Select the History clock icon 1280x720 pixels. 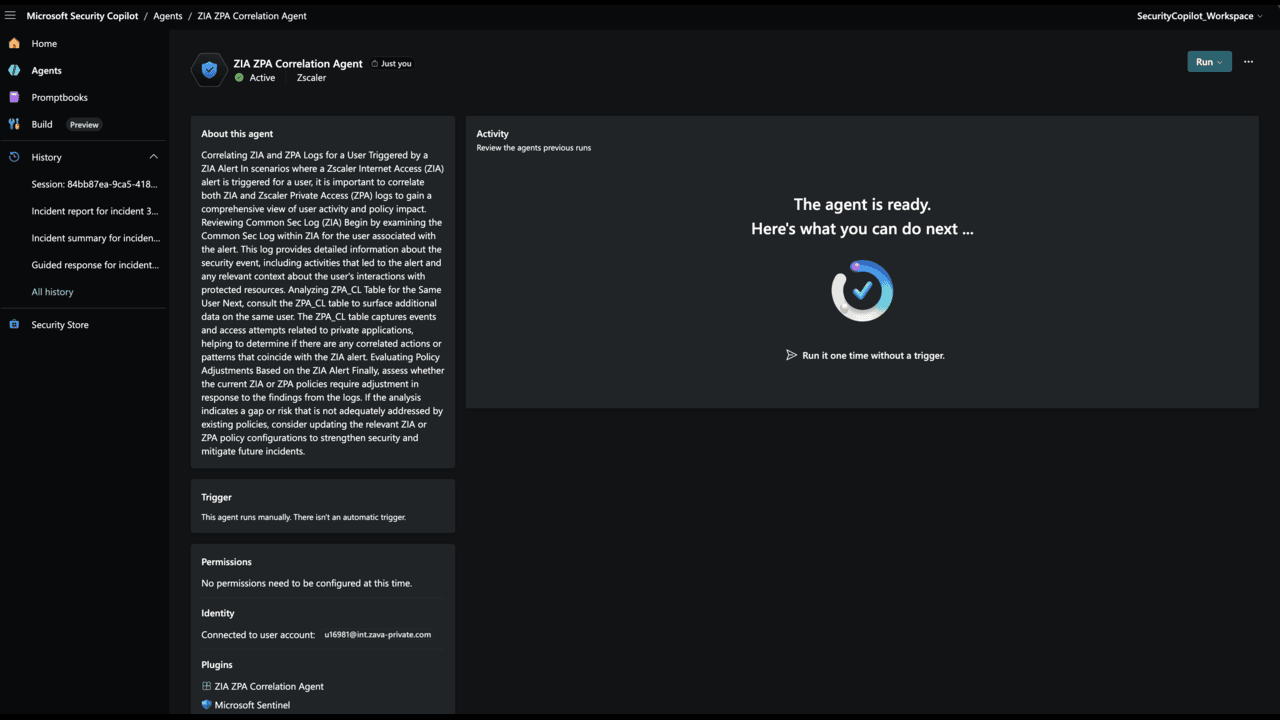click(x=14, y=157)
